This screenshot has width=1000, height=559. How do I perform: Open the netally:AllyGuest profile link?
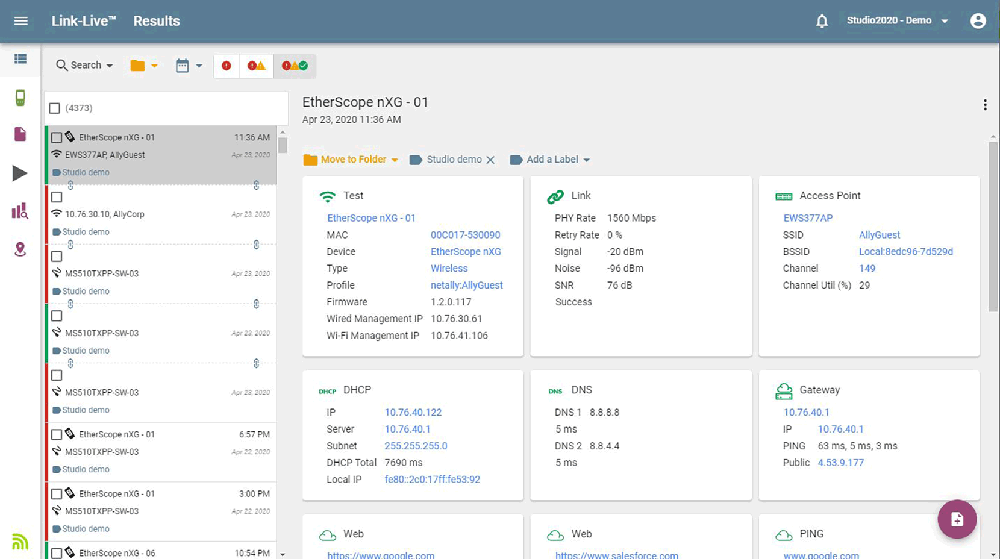tap(466, 285)
